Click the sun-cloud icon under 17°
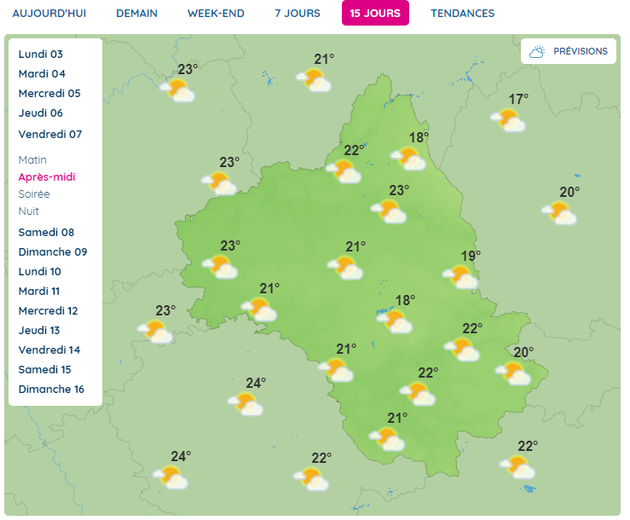 509,120
